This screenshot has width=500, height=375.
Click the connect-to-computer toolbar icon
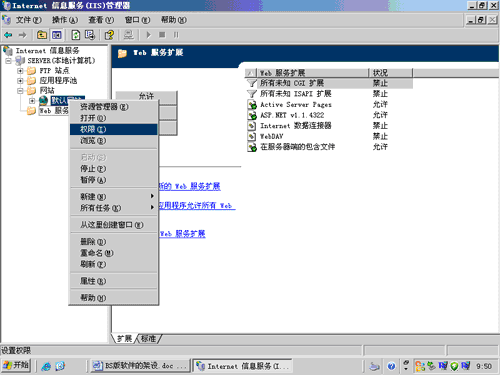click(x=128, y=35)
